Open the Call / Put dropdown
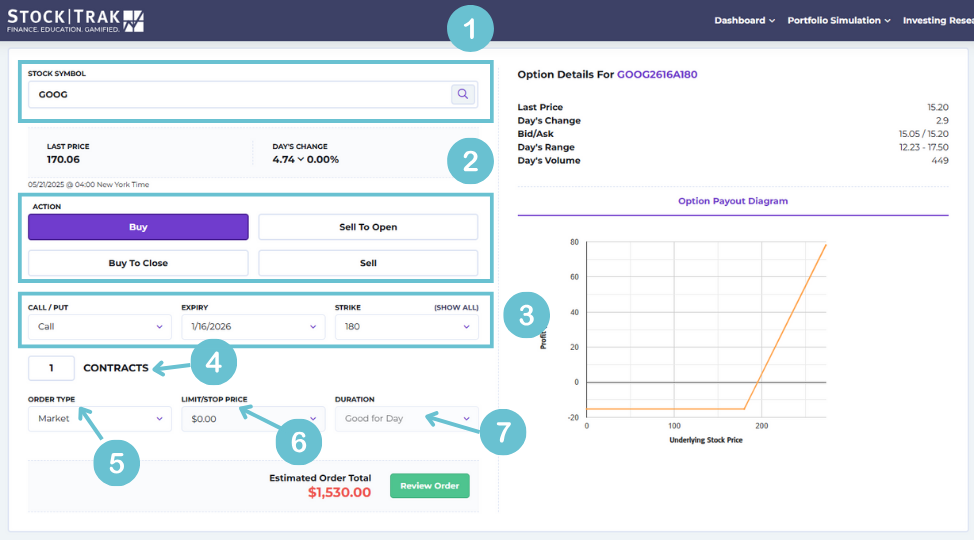 click(99, 327)
